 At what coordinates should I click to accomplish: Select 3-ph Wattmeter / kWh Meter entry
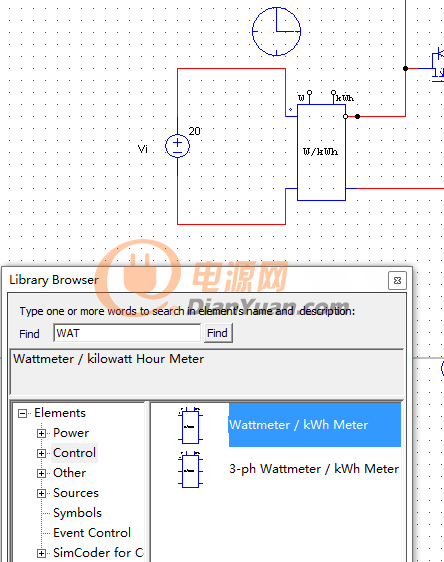pyautogui.click(x=314, y=469)
